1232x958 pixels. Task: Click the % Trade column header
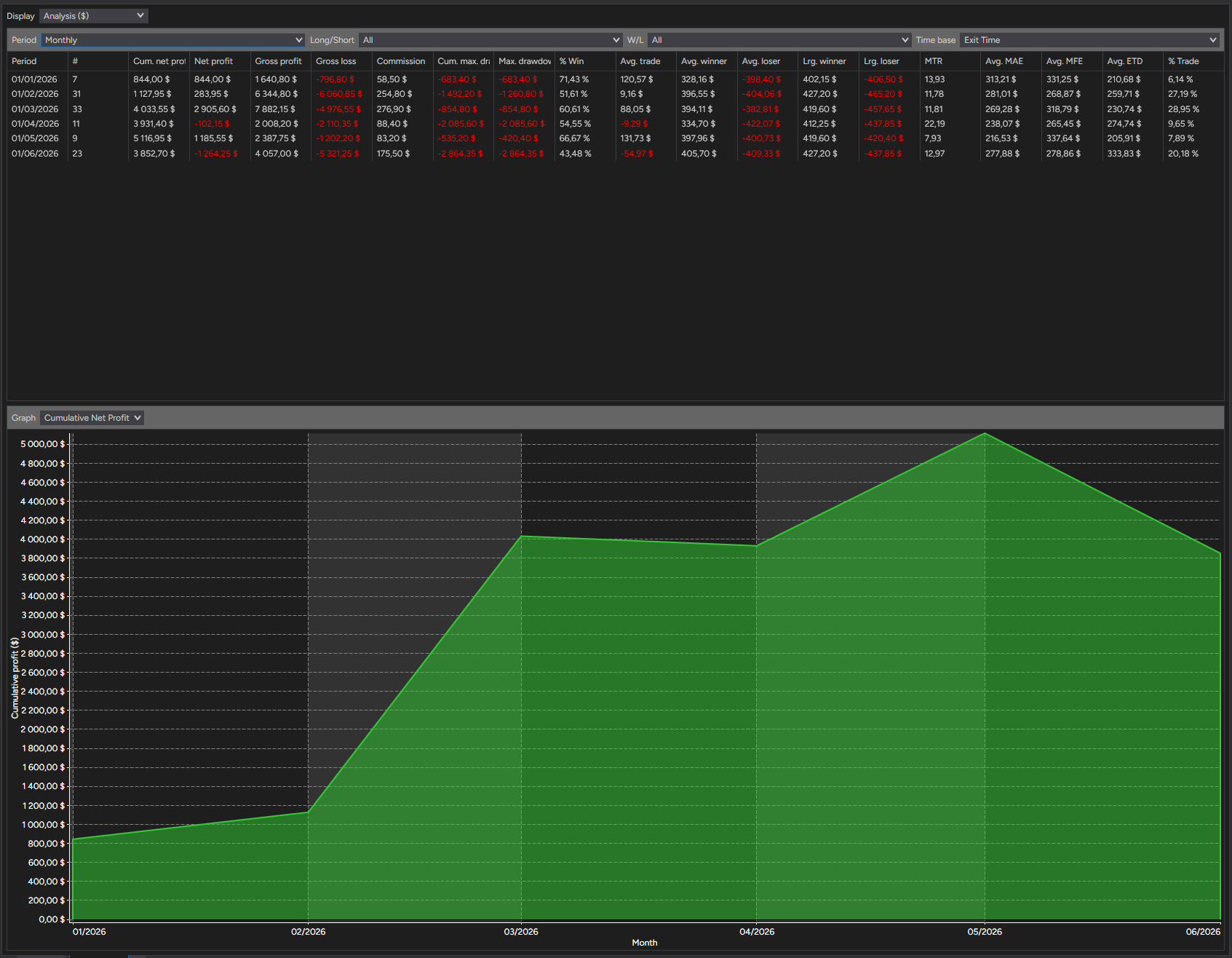pyautogui.click(x=1193, y=61)
